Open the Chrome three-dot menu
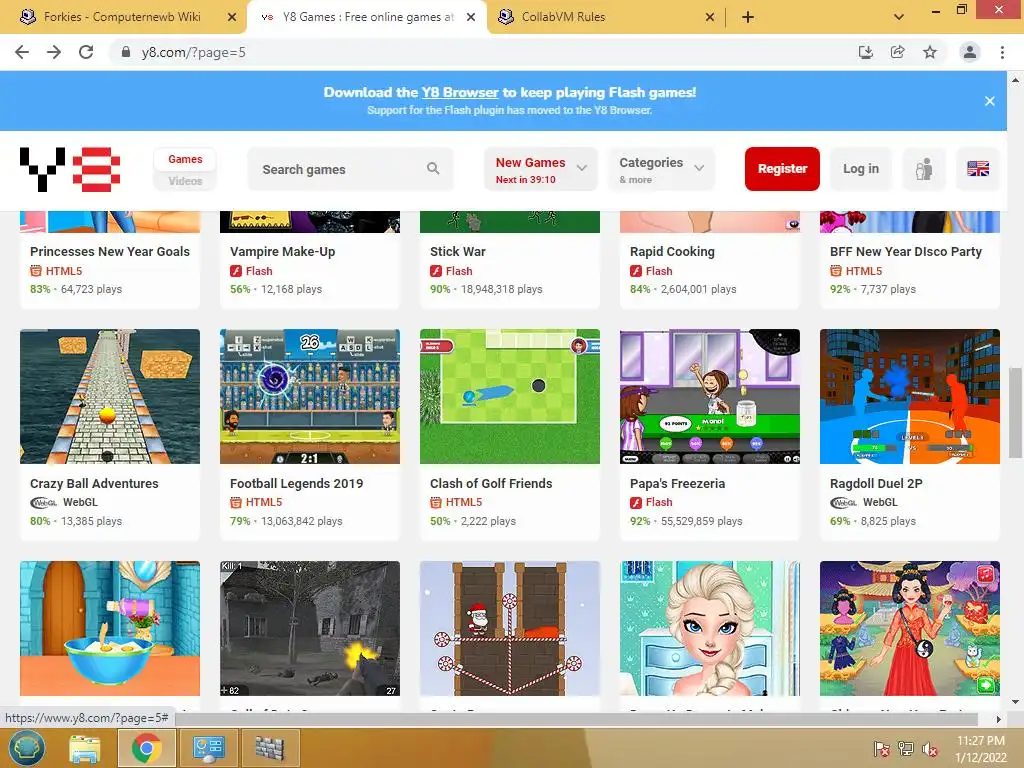Screen dimensions: 1024x768 pyautogui.click(x=1002, y=52)
